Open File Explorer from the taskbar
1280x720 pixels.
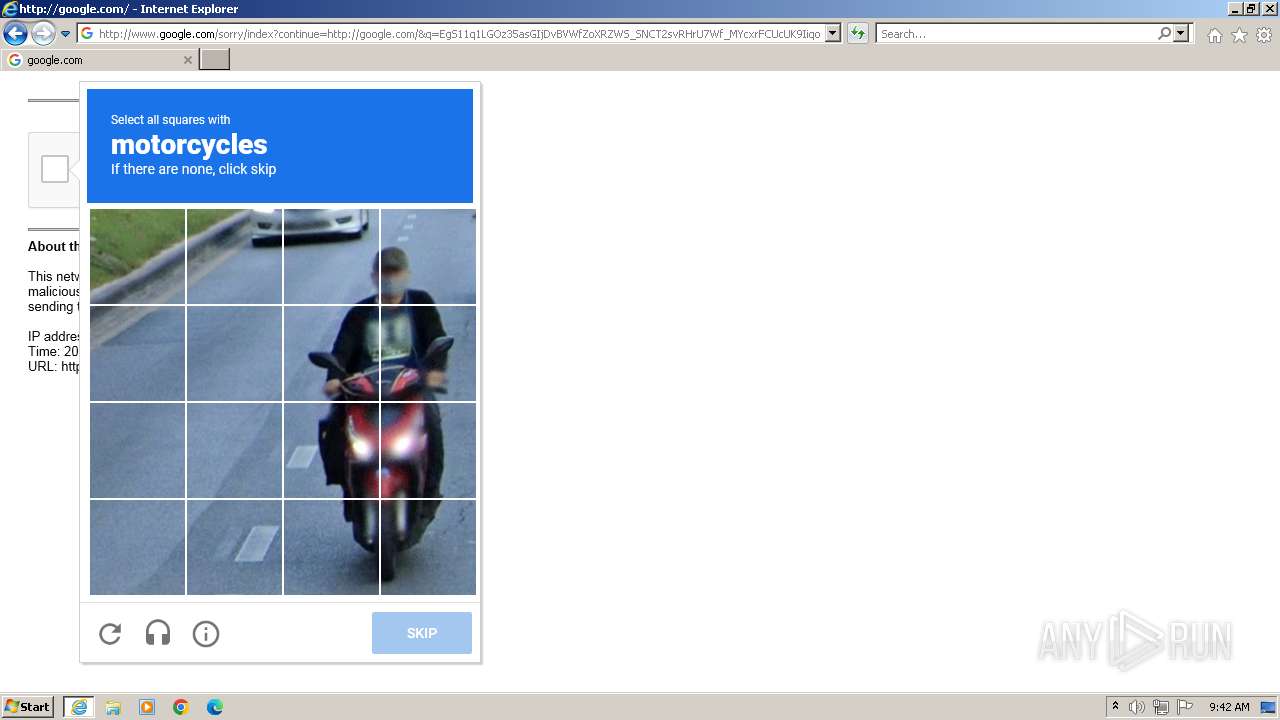point(113,707)
